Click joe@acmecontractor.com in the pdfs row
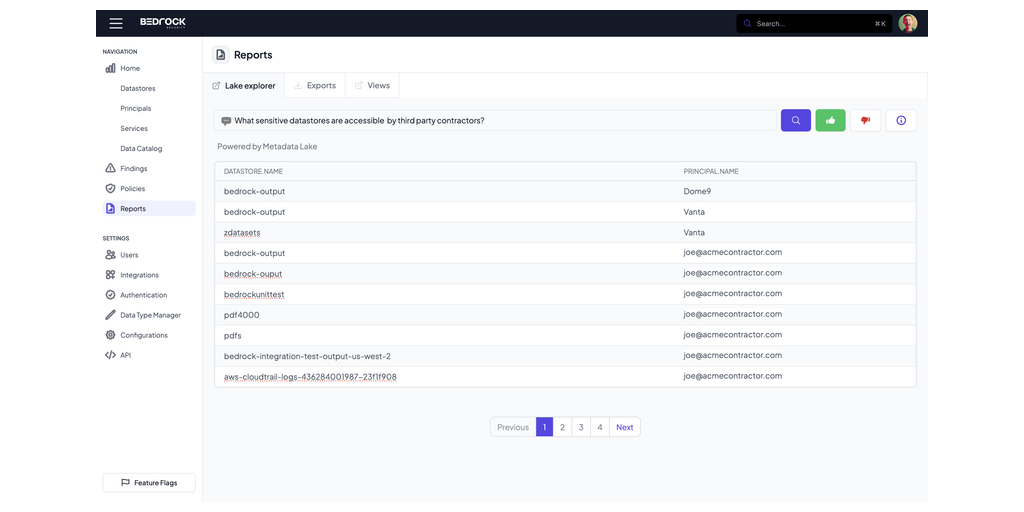The height and width of the screenshot is (512, 1024). pyautogui.click(x=733, y=334)
